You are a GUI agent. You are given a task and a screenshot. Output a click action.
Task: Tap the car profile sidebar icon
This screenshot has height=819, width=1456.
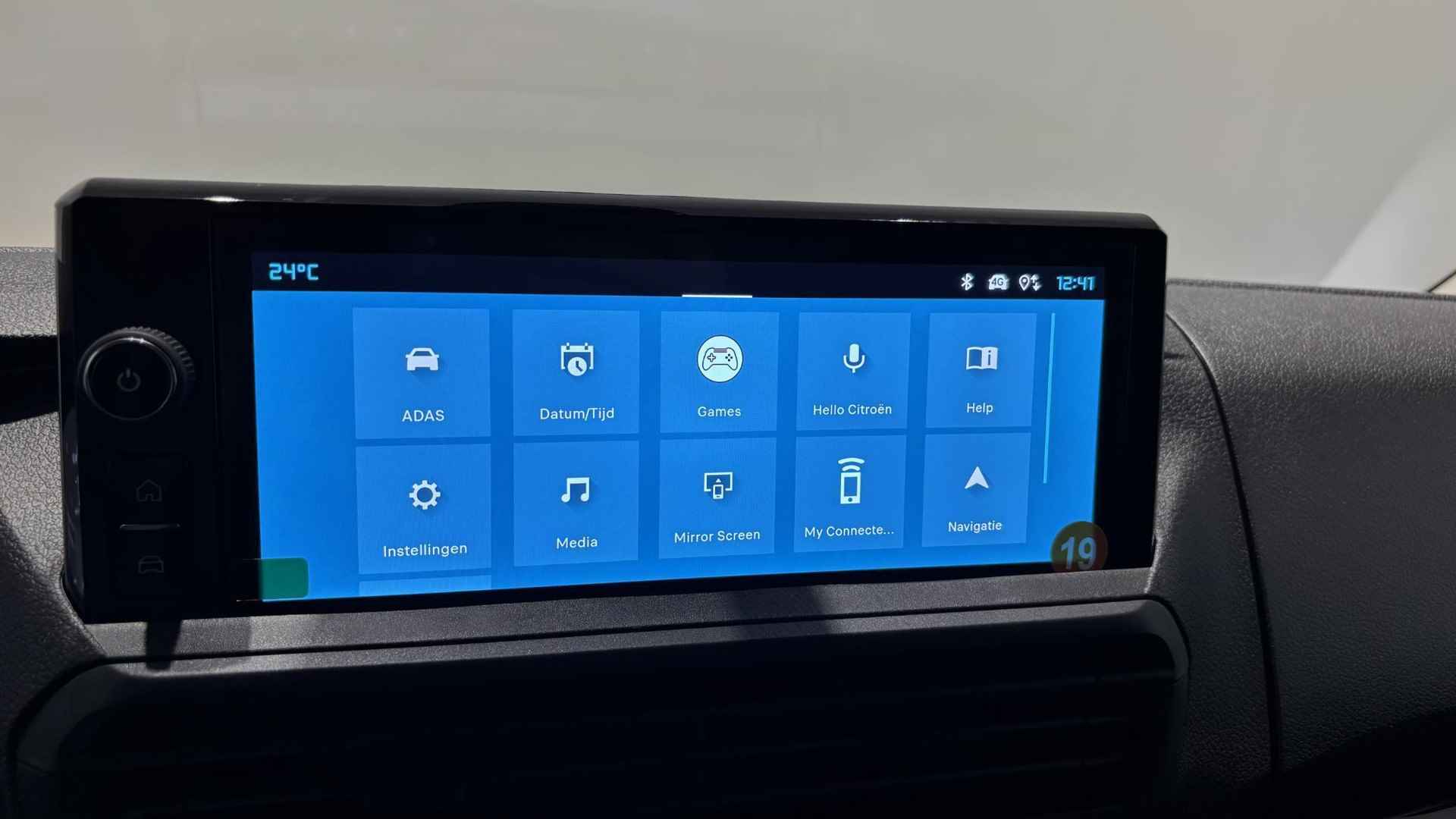click(150, 563)
